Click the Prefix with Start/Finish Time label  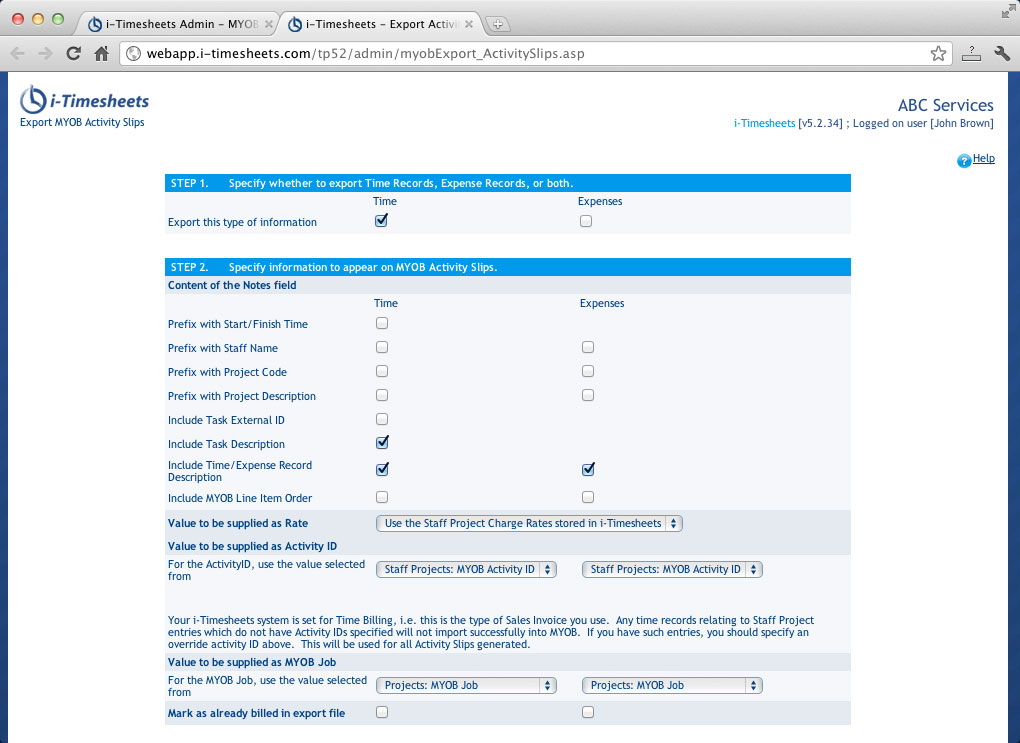238,324
